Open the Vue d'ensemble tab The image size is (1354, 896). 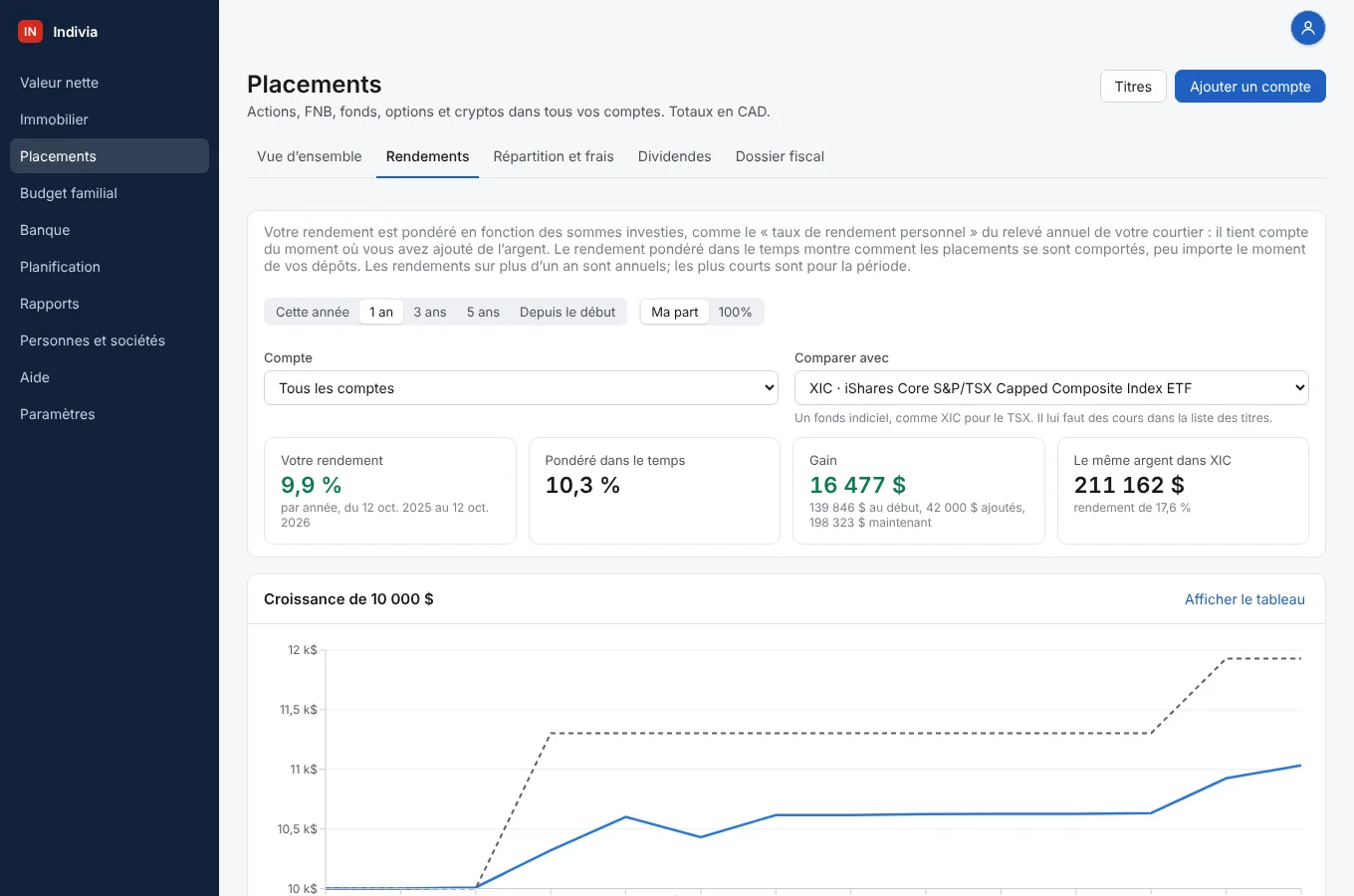click(x=310, y=156)
